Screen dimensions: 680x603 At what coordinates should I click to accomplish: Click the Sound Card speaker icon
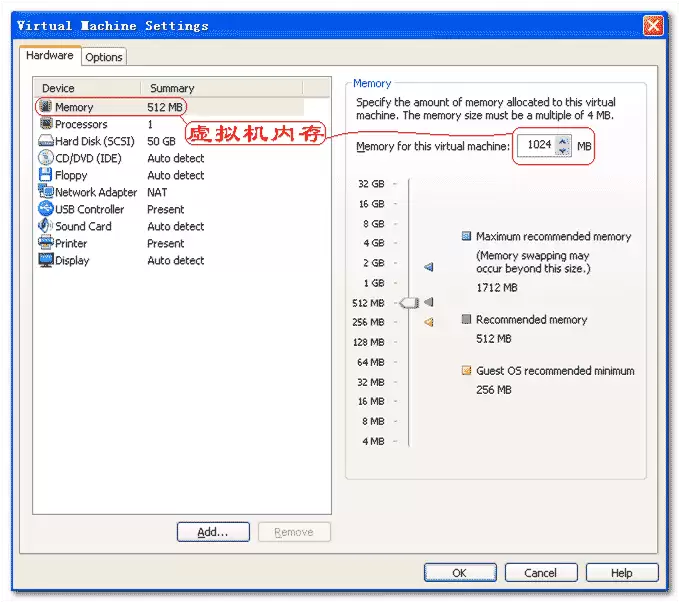[45, 226]
